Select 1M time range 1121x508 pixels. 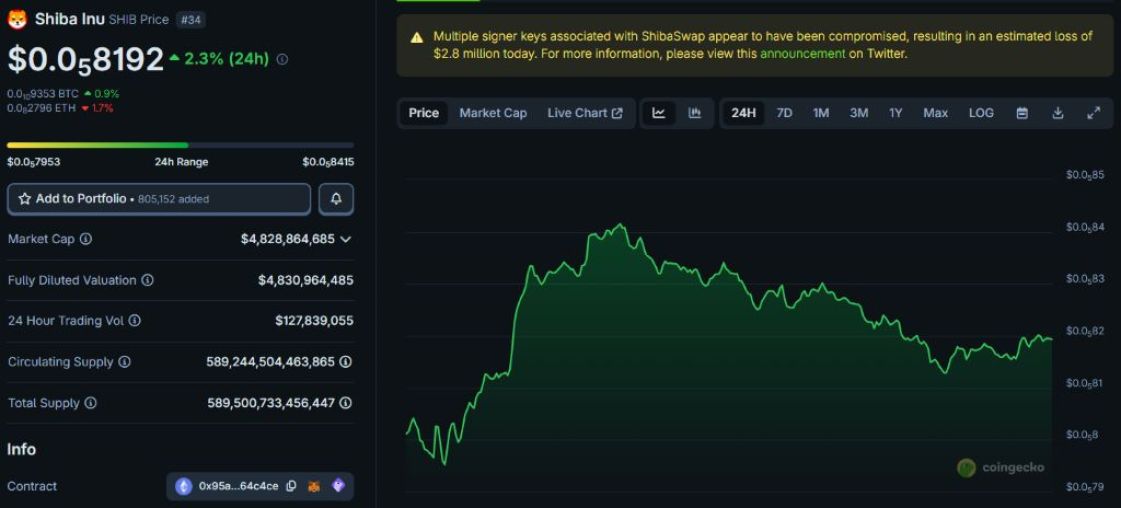pyautogui.click(x=821, y=113)
